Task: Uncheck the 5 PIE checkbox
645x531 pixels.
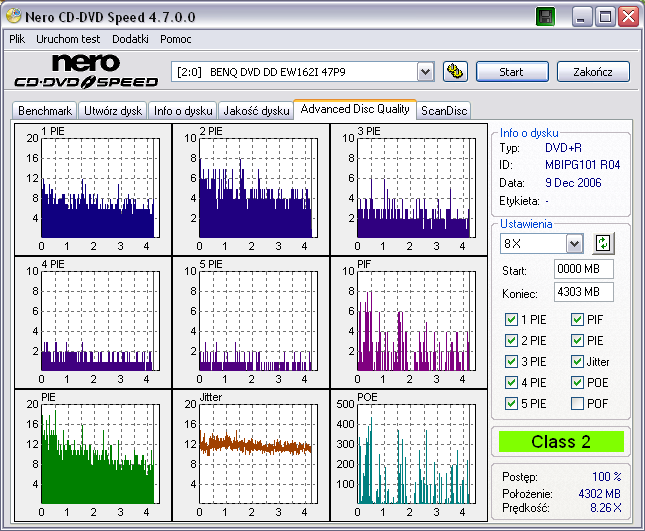Action: pos(511,403)
